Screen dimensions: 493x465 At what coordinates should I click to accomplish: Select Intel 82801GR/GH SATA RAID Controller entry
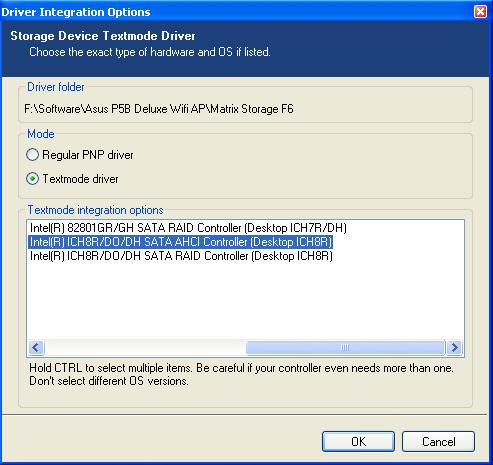click(x=188, y=228)
